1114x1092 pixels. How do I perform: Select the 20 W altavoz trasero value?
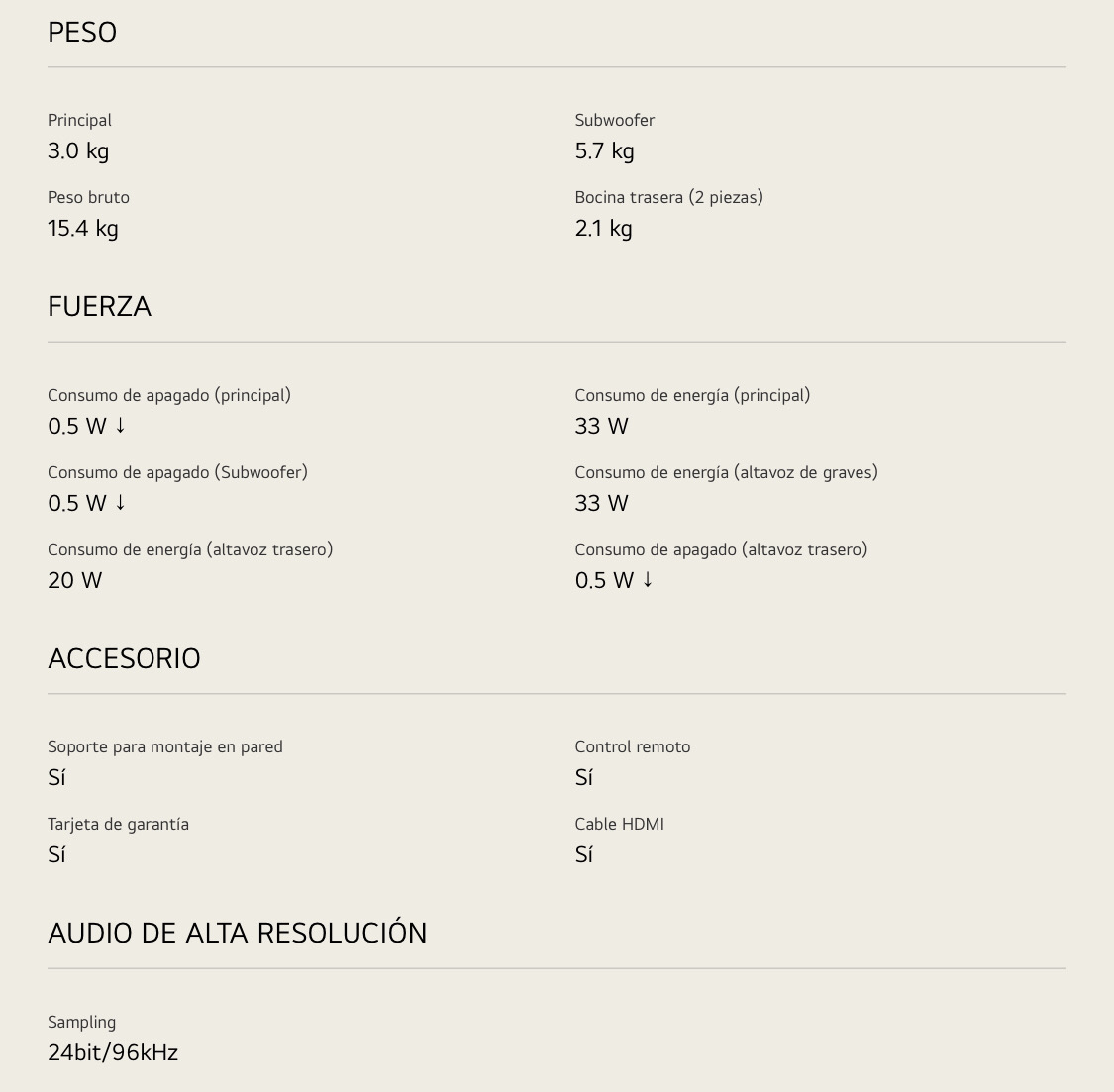coord(74,580)
